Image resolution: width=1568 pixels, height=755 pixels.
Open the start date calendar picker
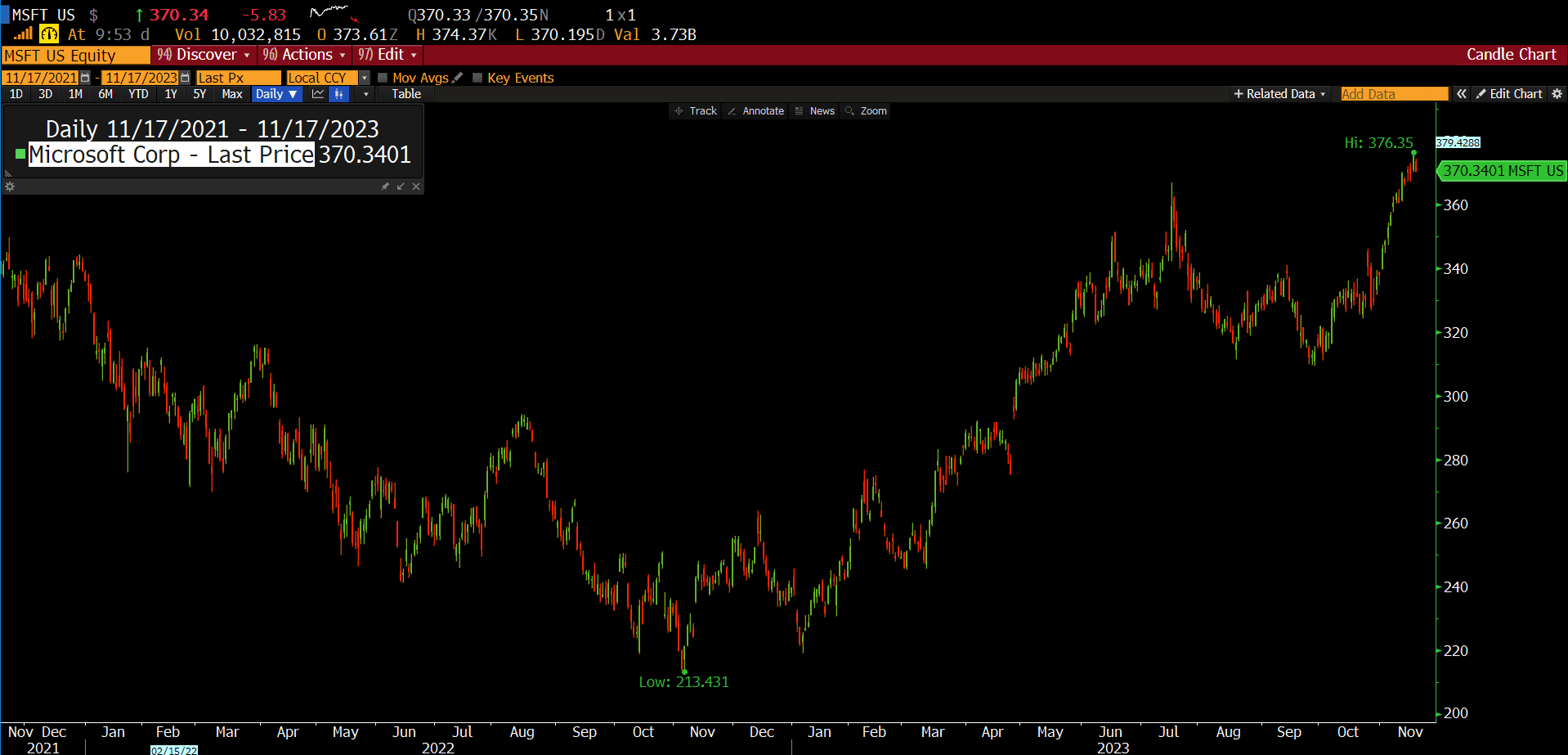click(85, 78)
